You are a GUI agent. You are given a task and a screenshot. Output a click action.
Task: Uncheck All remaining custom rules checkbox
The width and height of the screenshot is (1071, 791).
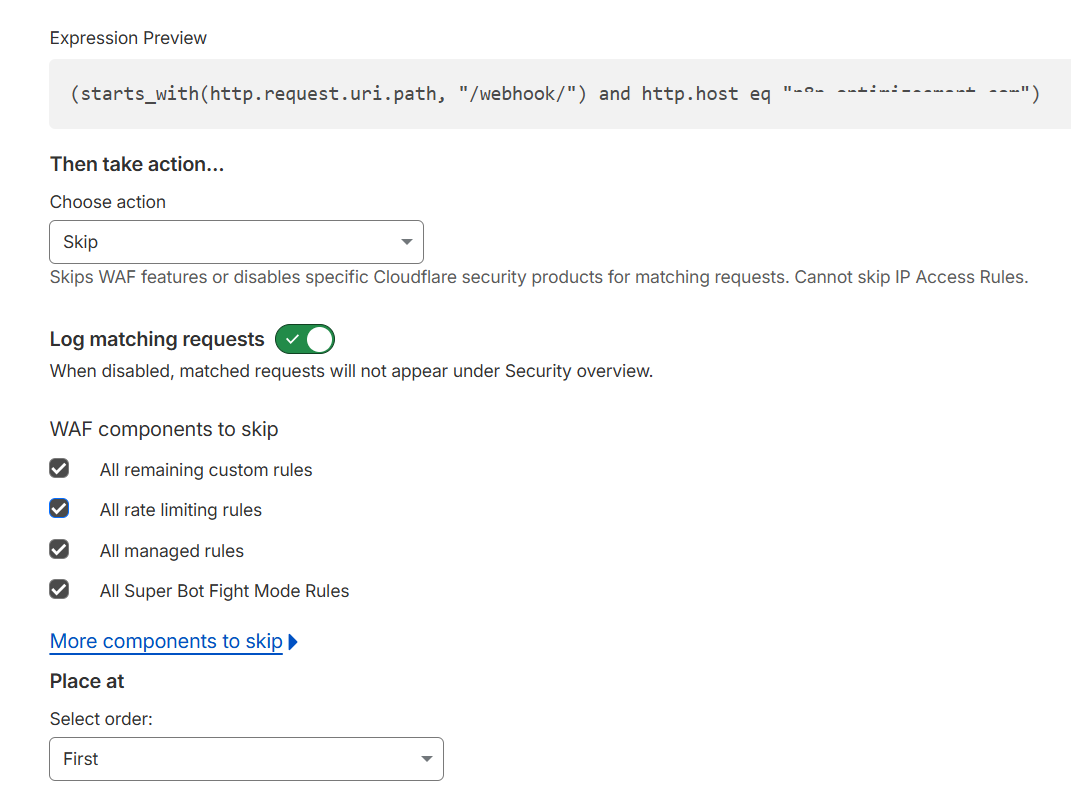point(59,469)
